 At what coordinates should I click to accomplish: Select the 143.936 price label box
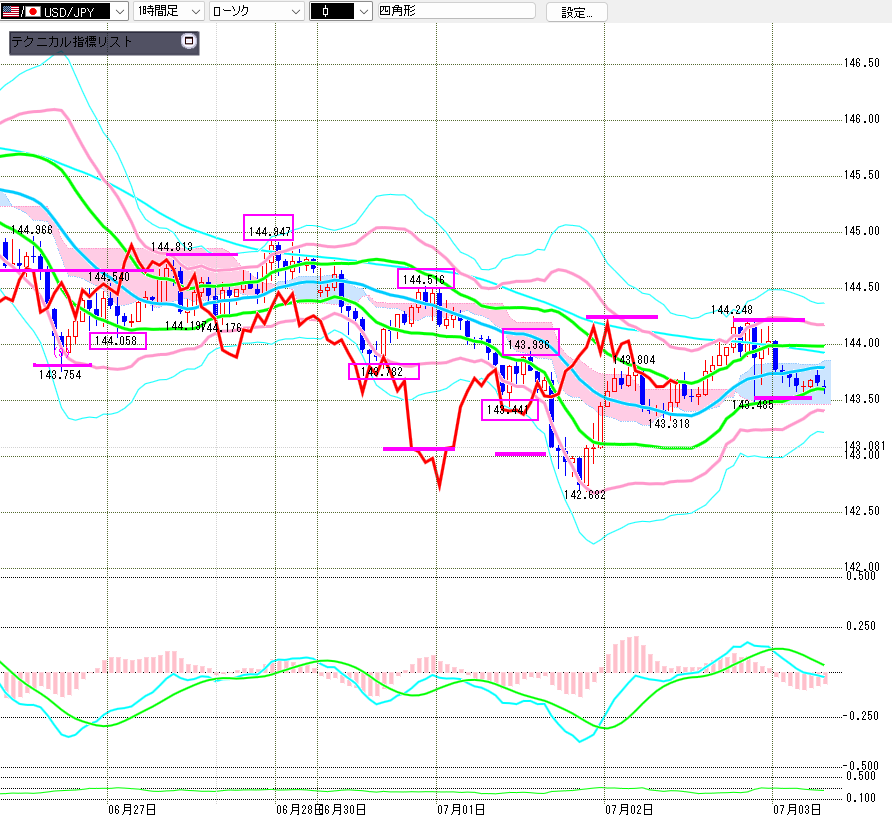point(531,342)
